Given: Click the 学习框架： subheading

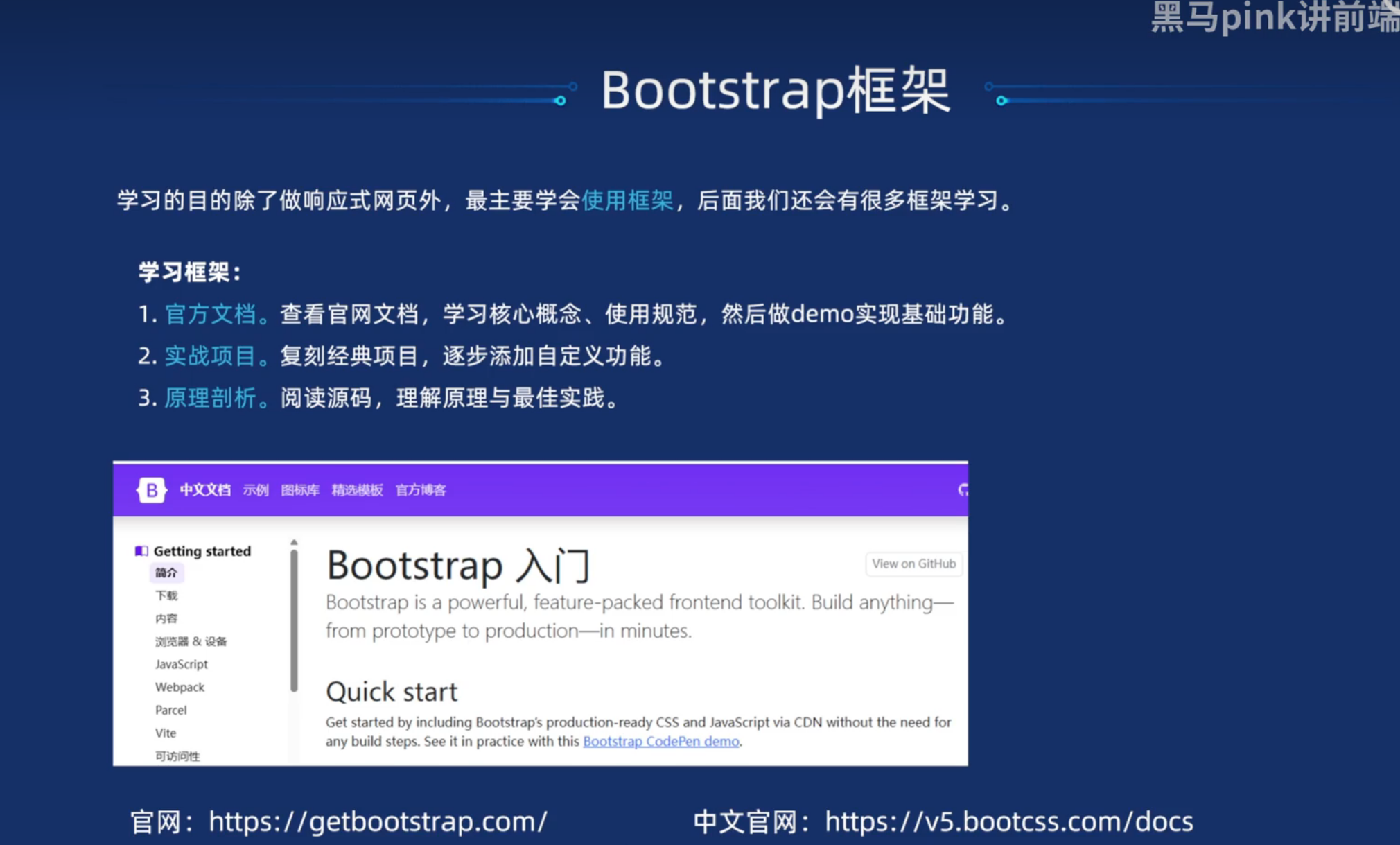Looking at the screenshot, I should (x=189, y=272).
